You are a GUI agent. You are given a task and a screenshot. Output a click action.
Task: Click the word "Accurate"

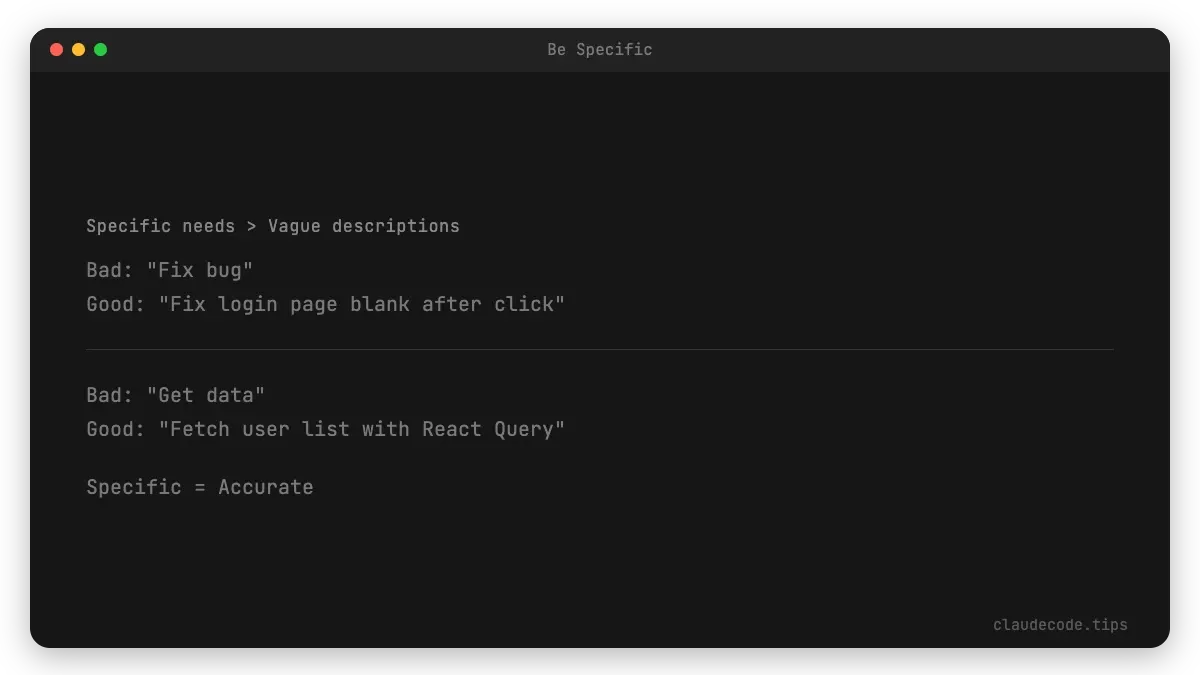coord(265,487)
